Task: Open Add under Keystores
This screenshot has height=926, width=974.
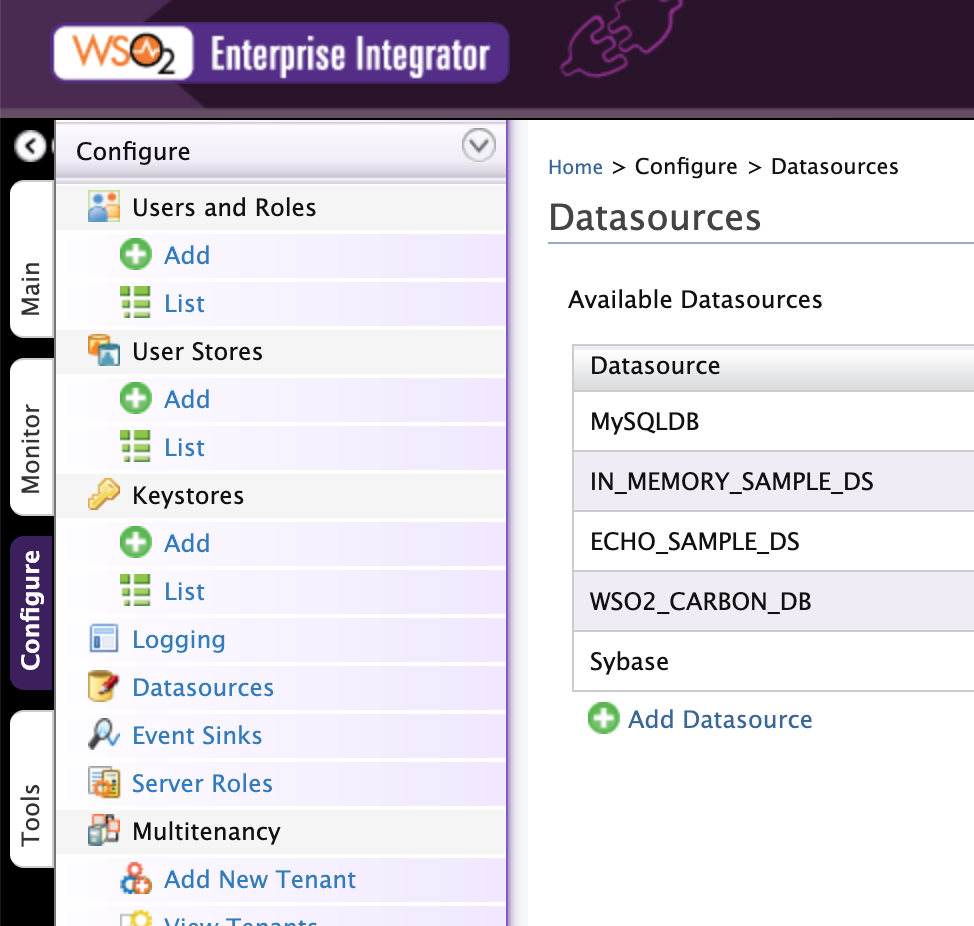Action: (x=187, y=543)
